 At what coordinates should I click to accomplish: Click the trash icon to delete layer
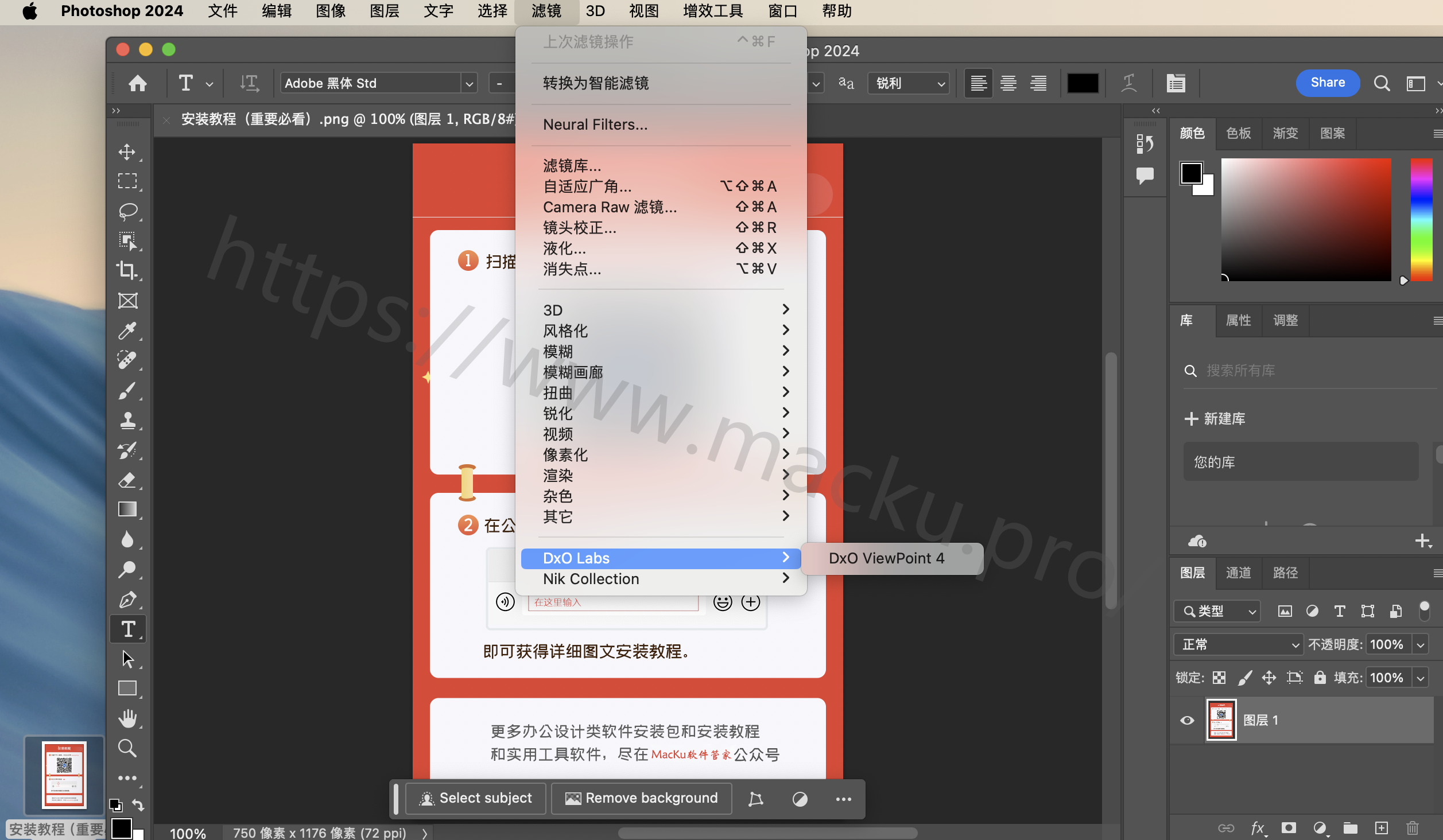click(x=1413, y=827)
